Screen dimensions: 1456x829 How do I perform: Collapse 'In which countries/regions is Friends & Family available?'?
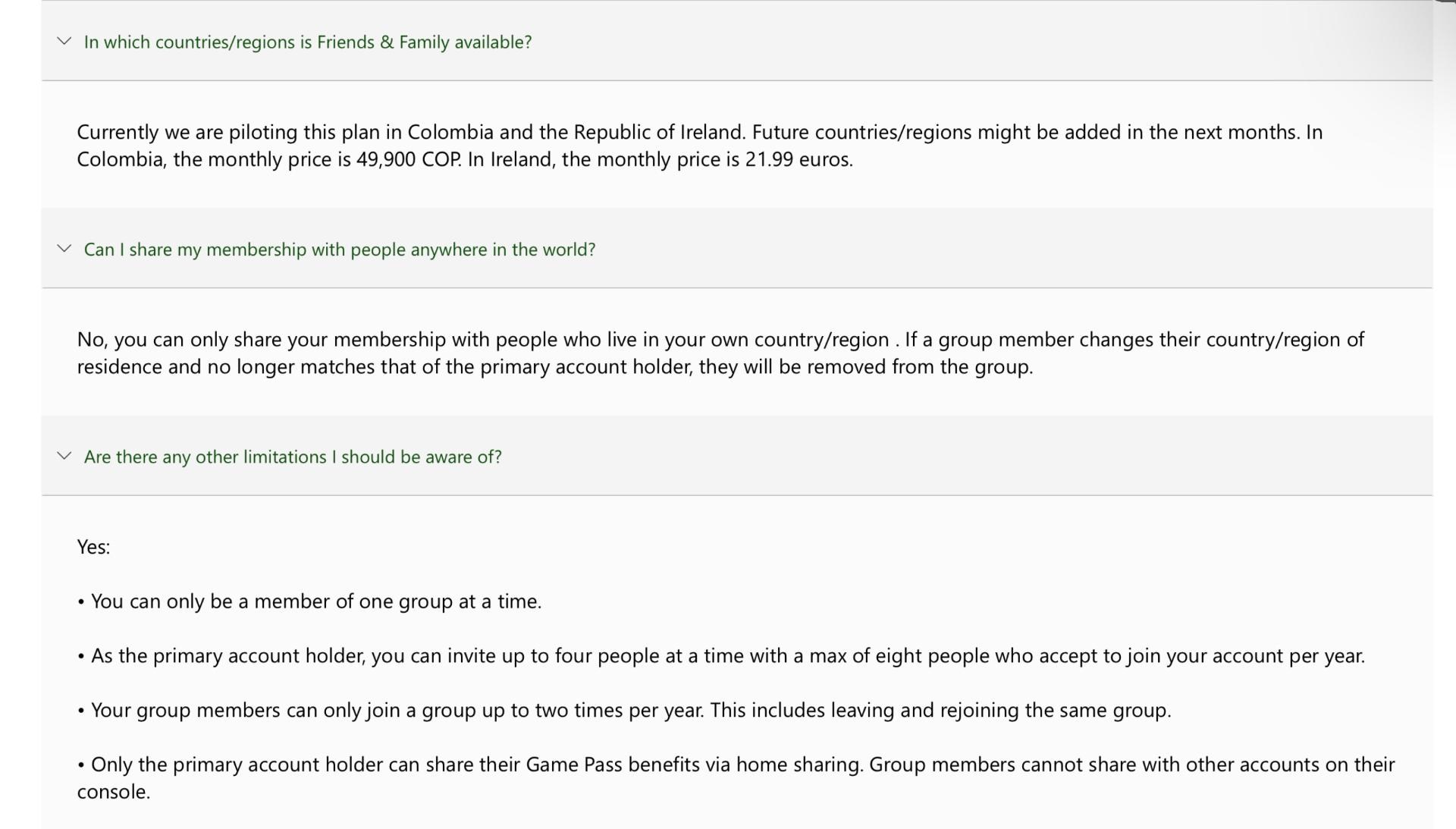click(x=308, y=42)
